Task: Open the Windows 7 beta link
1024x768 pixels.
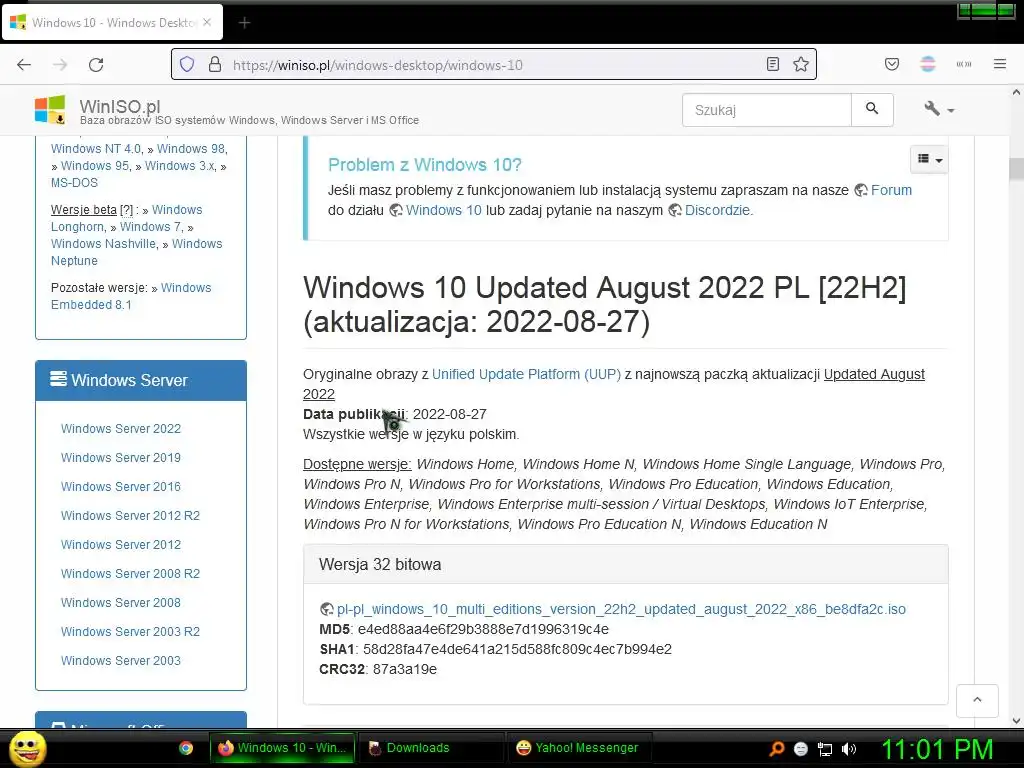Action: (x=150, y=227)
